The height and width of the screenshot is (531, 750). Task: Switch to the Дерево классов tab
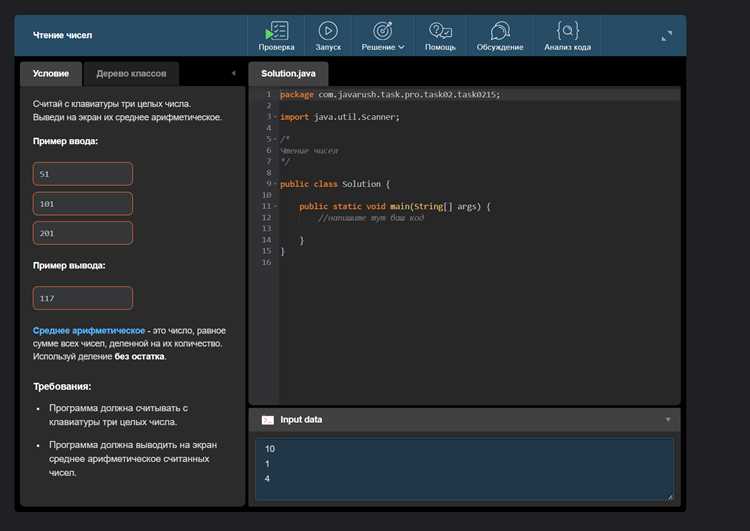[x=131, y=74]
